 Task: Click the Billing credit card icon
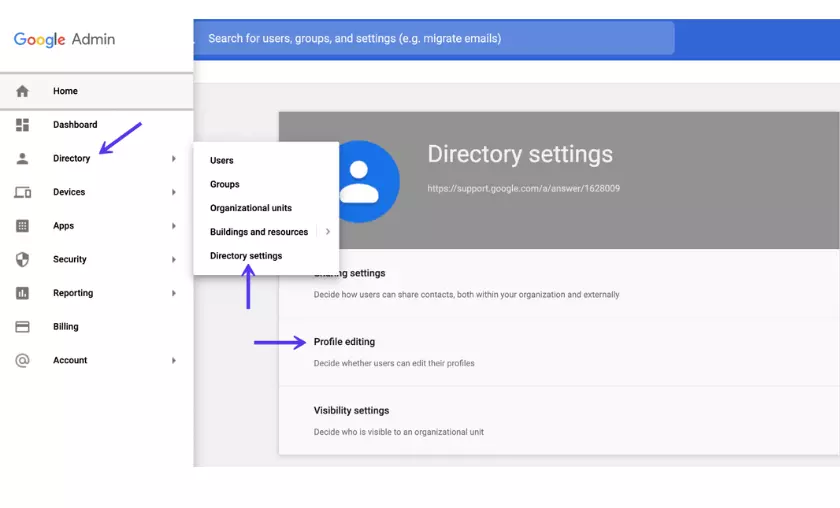pyautogui.click(x=22, y=327)
